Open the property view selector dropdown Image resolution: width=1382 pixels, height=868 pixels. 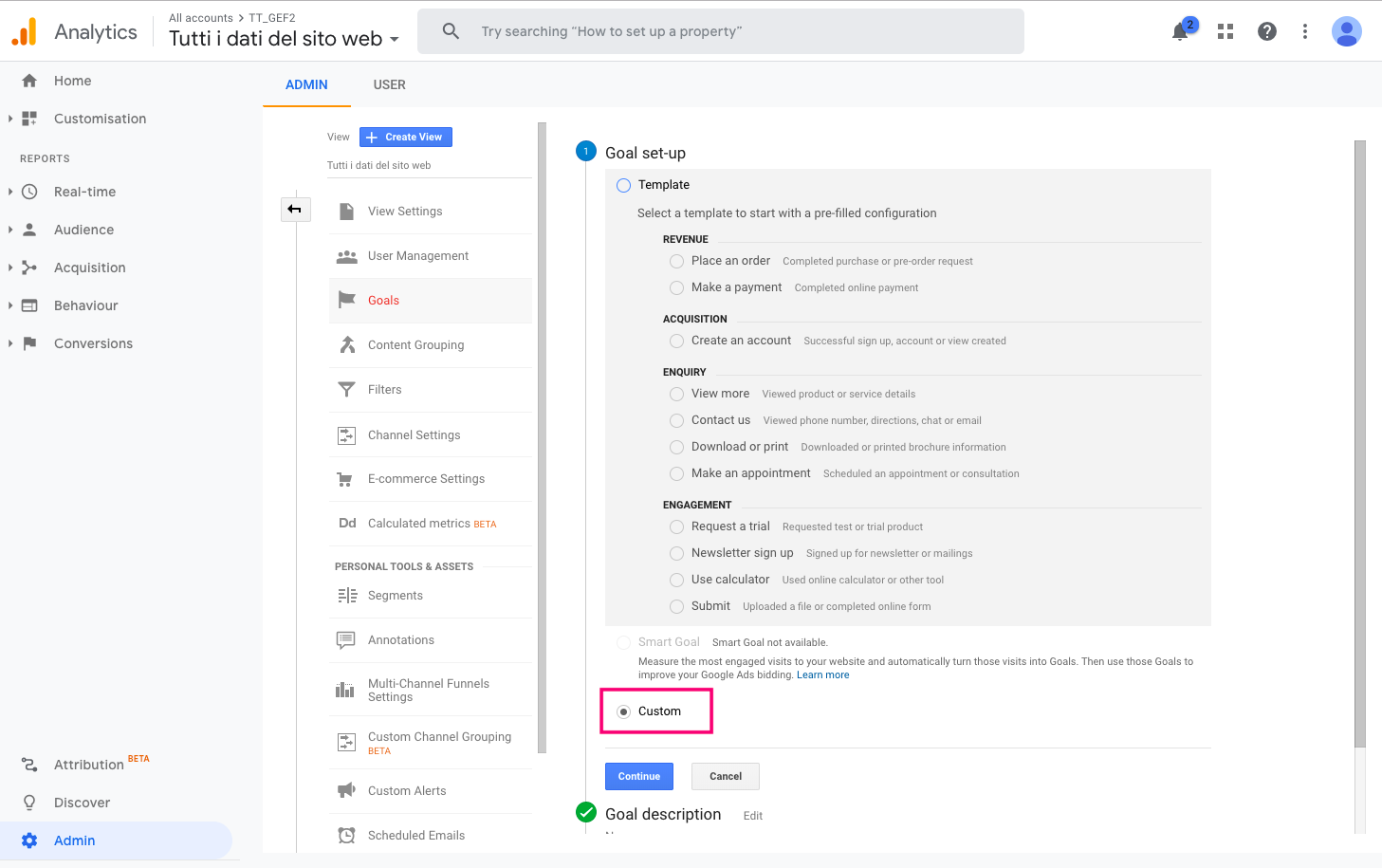(285, 38)
